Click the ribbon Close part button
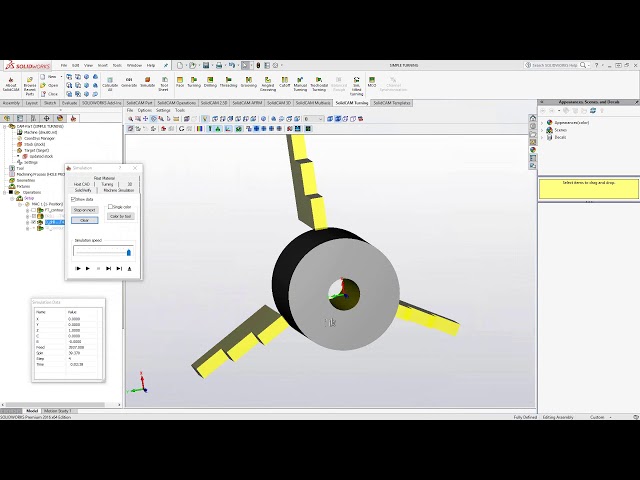The height and width of the screenshot is (480, 640). click(50, 94)
